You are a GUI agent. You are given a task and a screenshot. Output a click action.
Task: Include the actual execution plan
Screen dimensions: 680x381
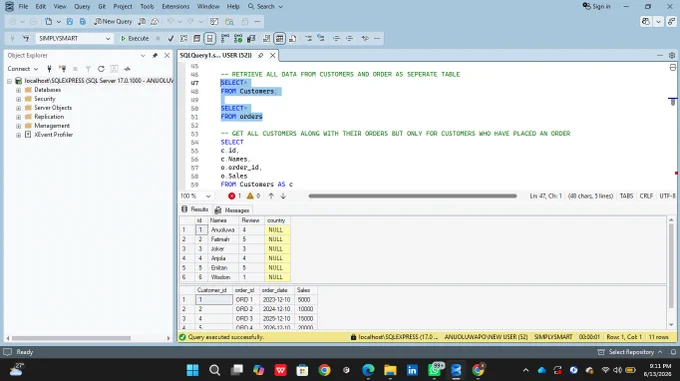click(x=225, y=39)
